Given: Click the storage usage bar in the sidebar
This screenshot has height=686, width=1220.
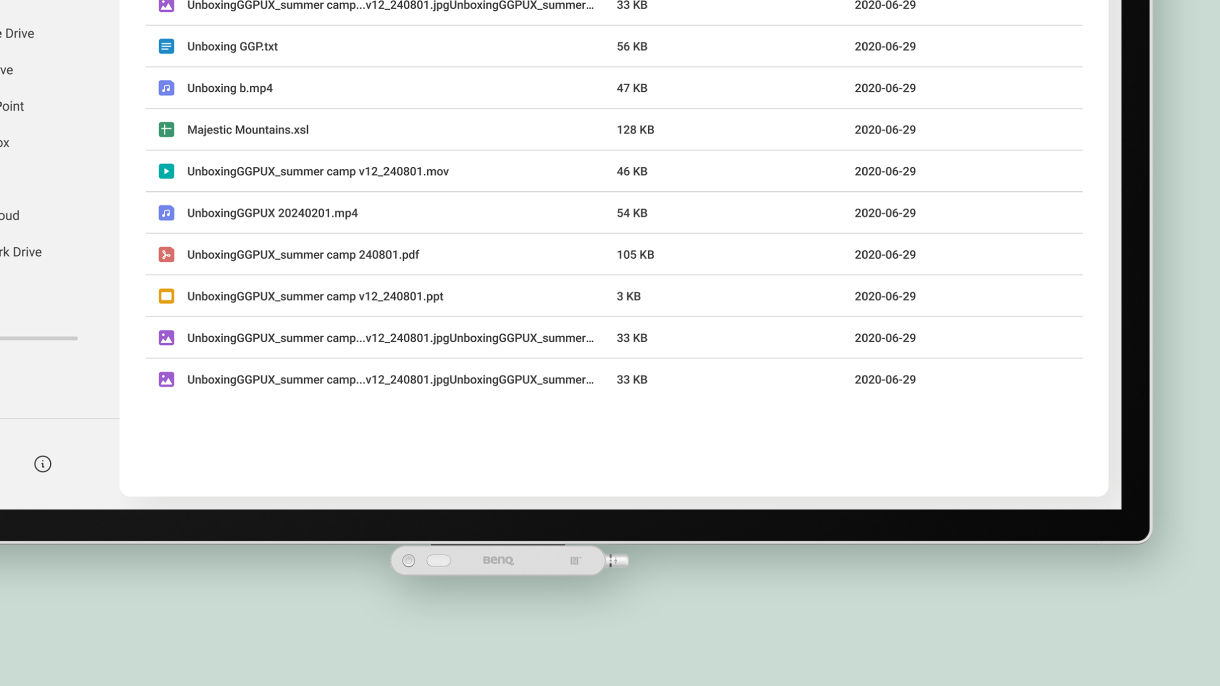Looking at the screenshot, I should coord(38,338).
